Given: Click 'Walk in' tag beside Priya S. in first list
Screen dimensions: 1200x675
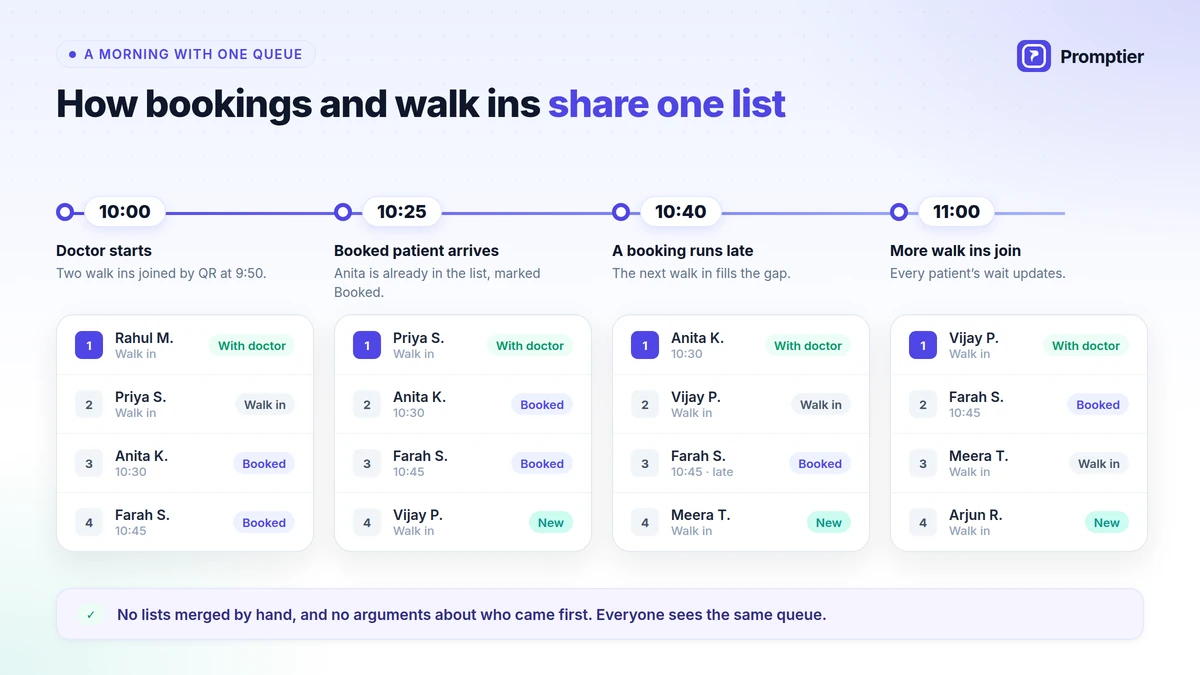Looking at the screenshot, I should pos(265,405).
